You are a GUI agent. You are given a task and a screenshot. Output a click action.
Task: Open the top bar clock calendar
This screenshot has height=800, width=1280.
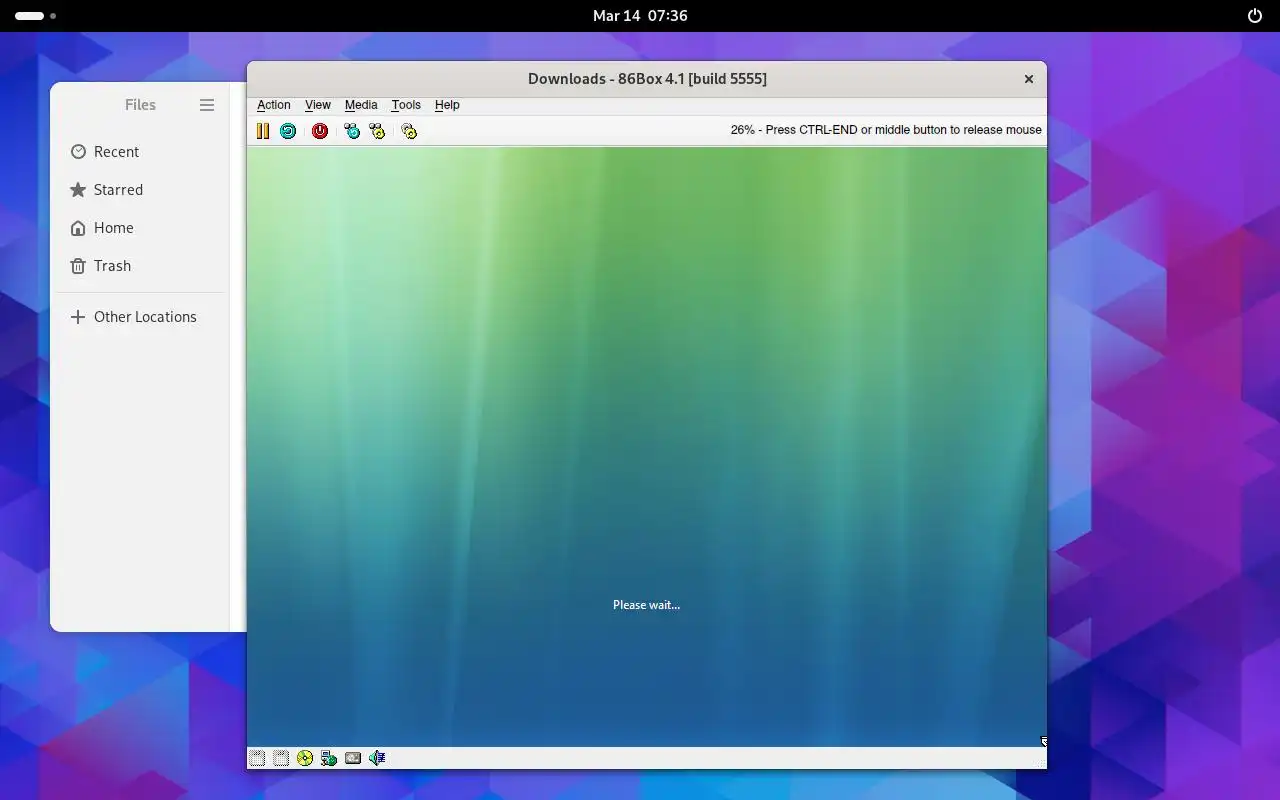[x=640, y=16]
